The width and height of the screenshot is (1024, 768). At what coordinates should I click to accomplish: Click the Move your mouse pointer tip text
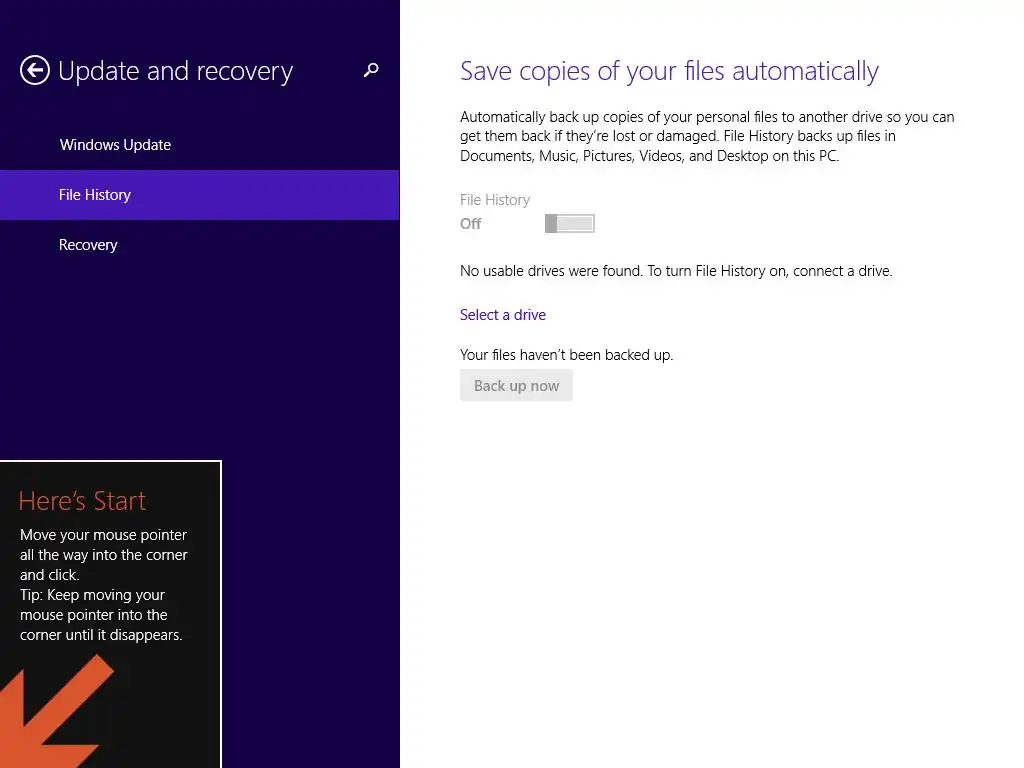pyautogui.click(x=103, y=584)
